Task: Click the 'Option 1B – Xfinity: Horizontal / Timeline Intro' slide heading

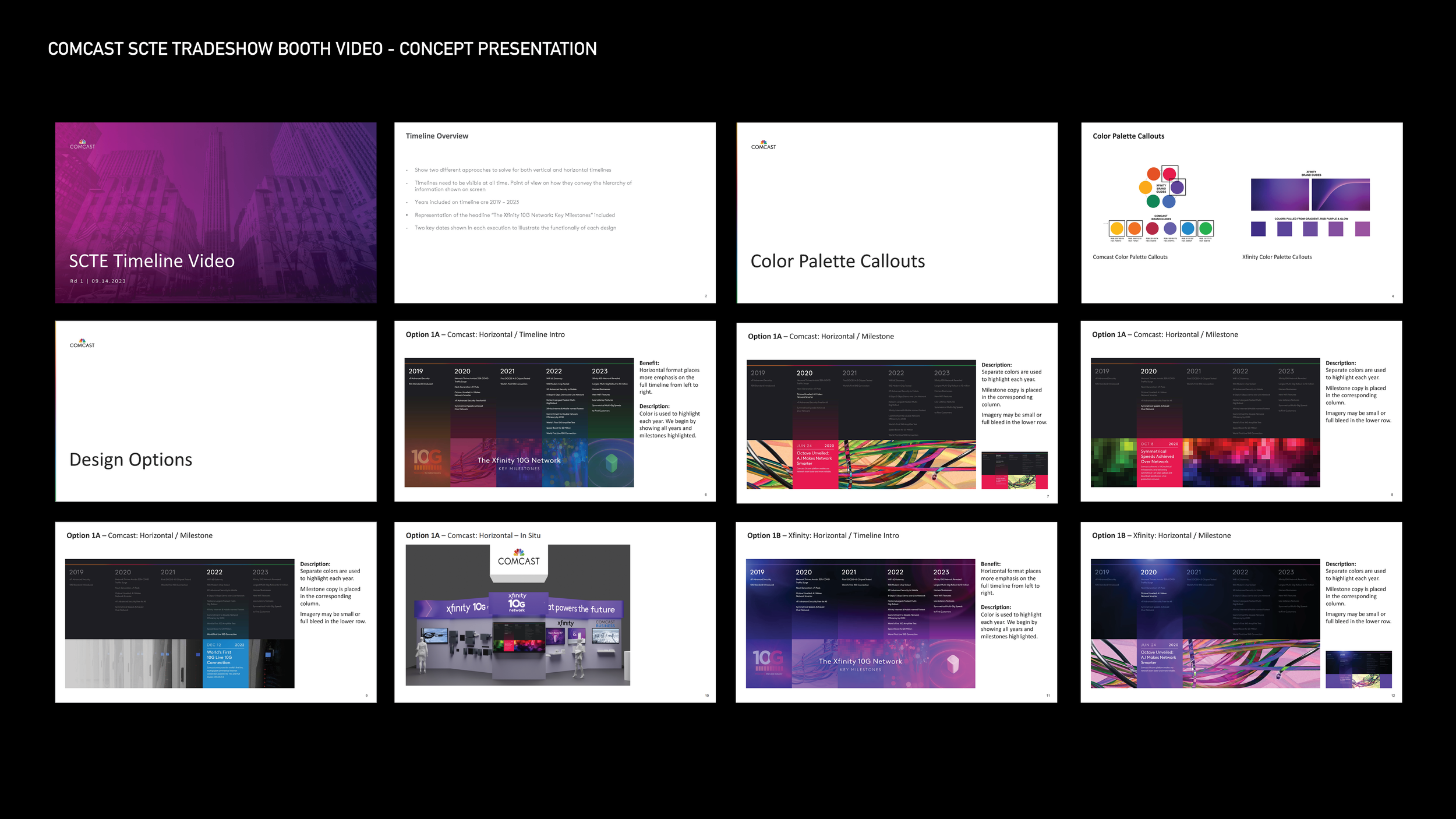Action: pyautogui.click(x=823, y=535)
